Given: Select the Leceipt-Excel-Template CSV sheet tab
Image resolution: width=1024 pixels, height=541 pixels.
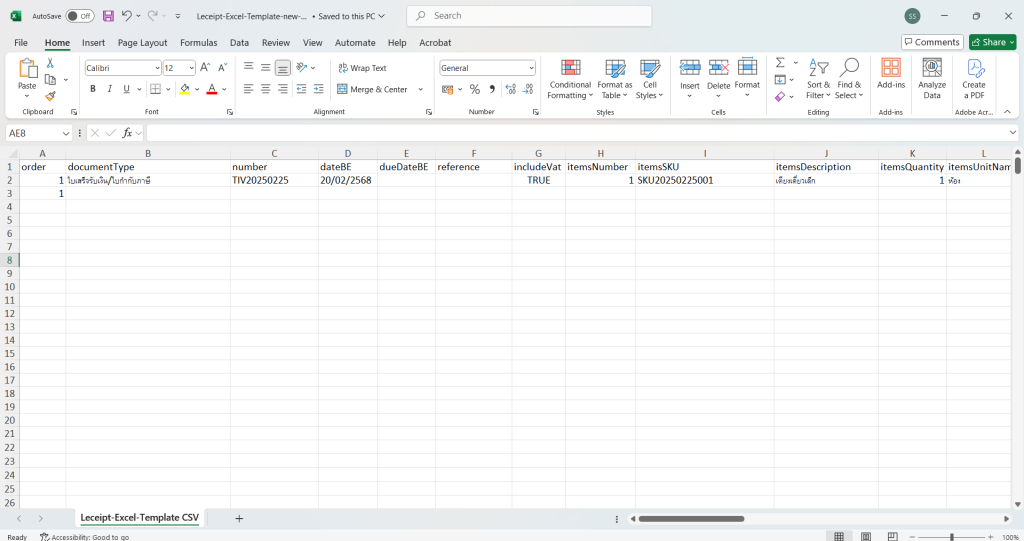Looking at the screenshot, I should pyautogui.click(x=140, y=517).
